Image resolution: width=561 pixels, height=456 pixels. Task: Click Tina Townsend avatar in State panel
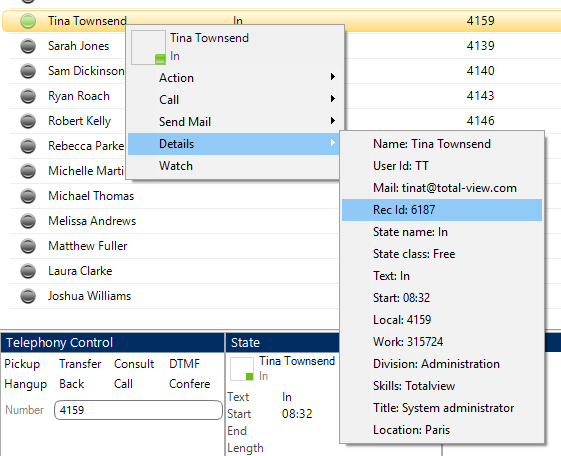click(242, 369)
